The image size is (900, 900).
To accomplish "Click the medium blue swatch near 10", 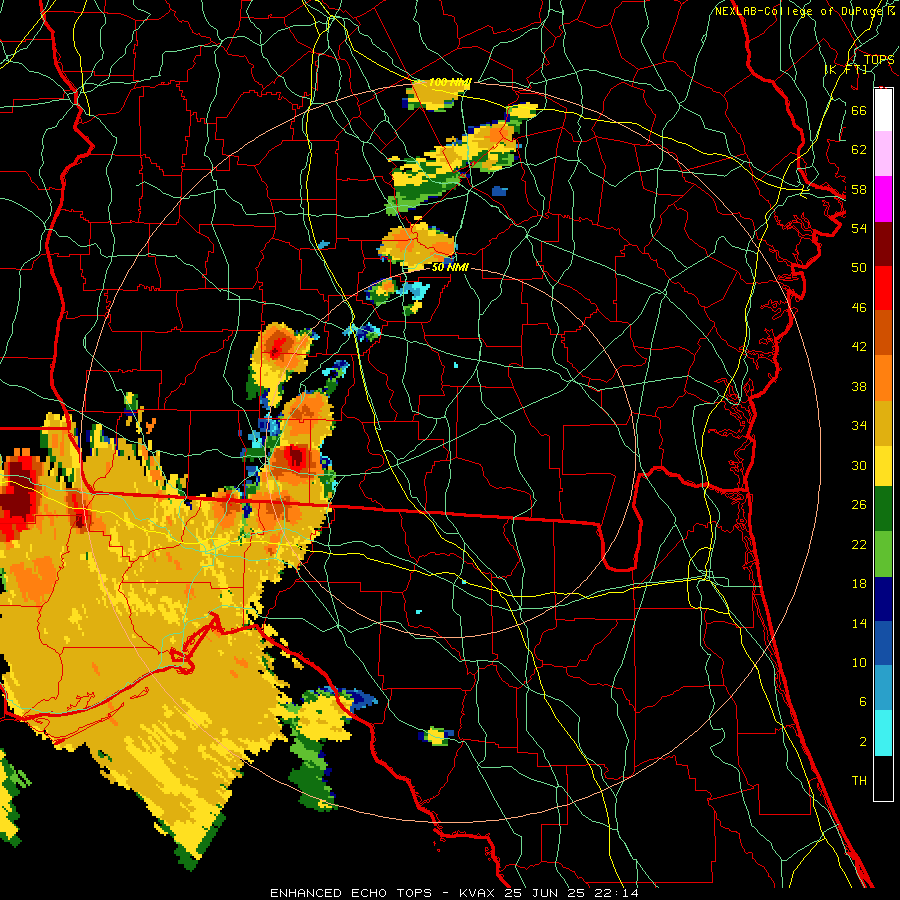I will (883, 643).
